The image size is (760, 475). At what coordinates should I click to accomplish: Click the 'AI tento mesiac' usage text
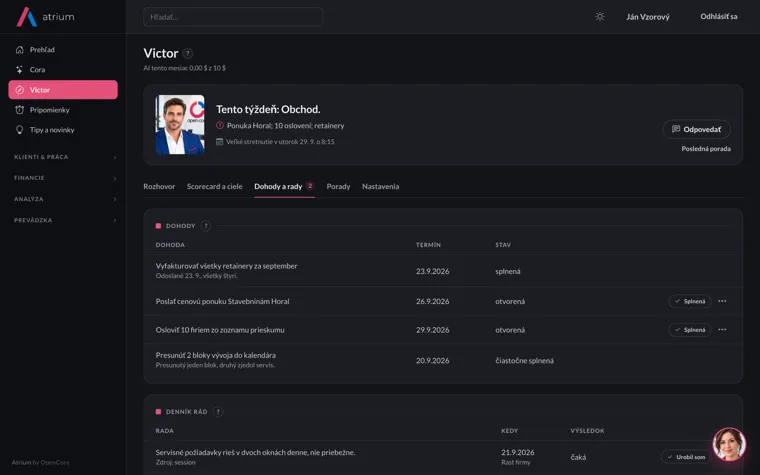tap(184, 68)
